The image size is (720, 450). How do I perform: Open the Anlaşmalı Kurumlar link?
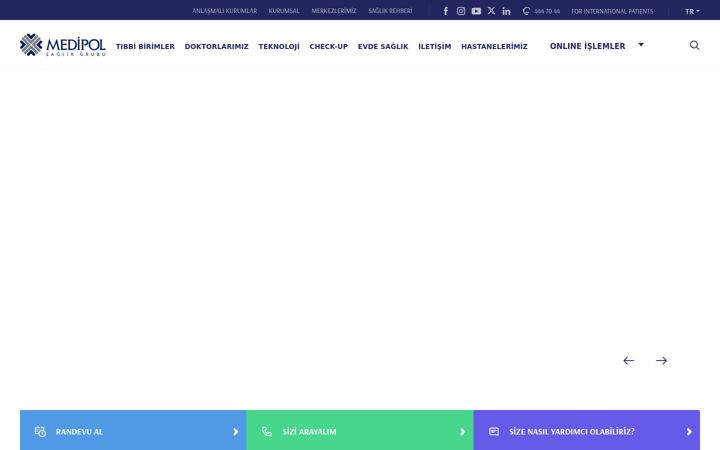225,11
